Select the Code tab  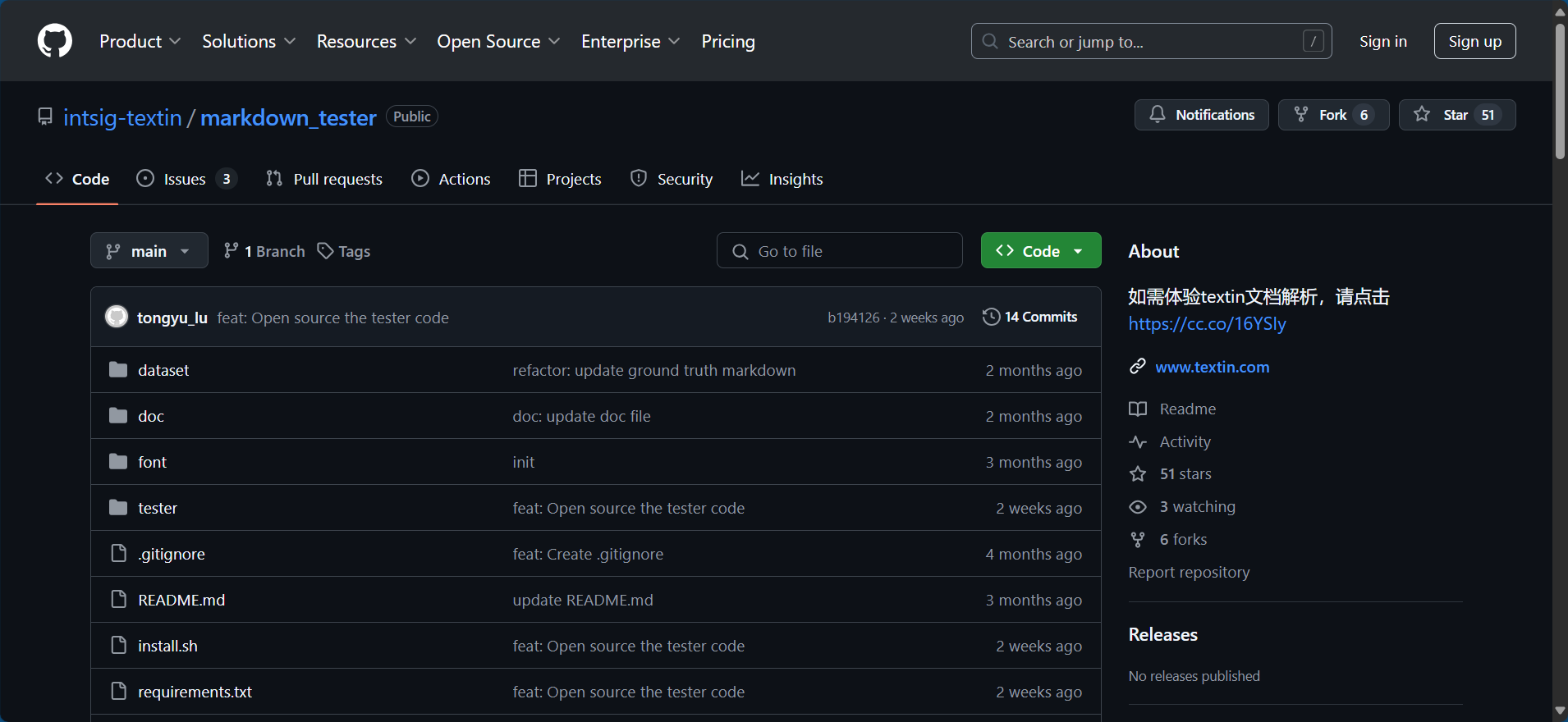[x=77, y=179]
